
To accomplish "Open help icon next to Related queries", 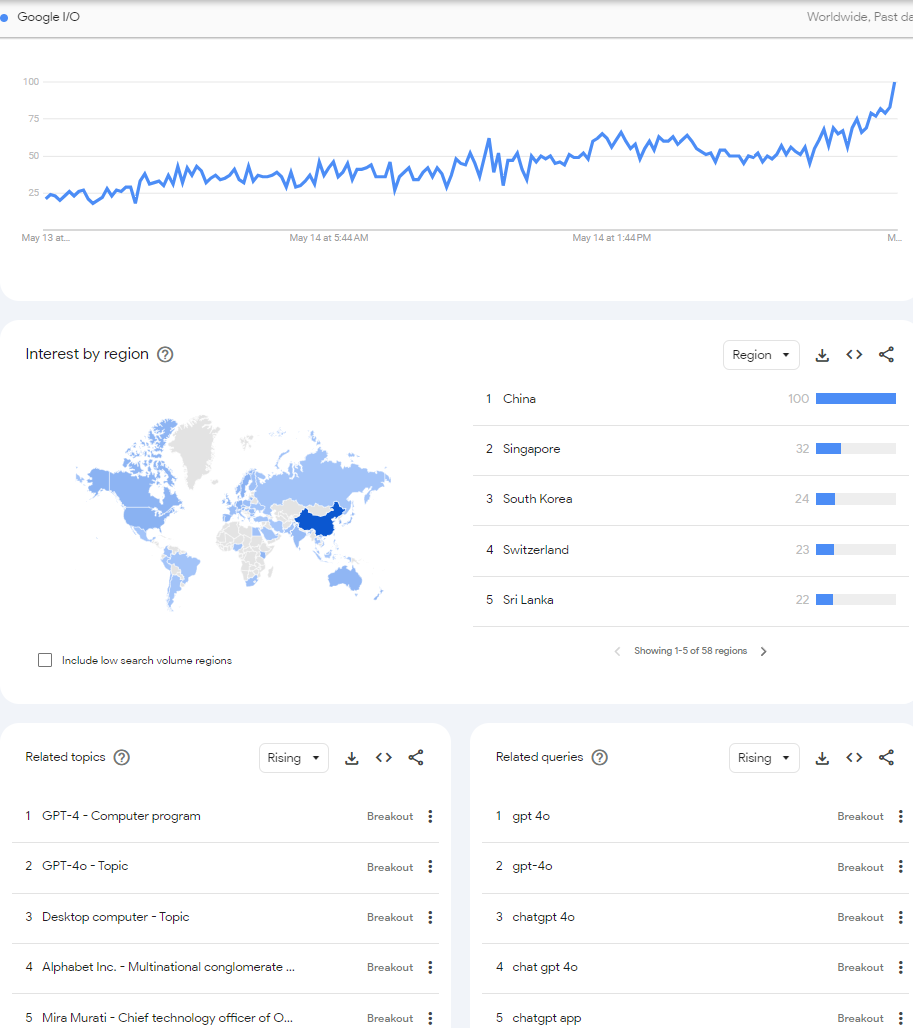I will (x=600, y=757).
